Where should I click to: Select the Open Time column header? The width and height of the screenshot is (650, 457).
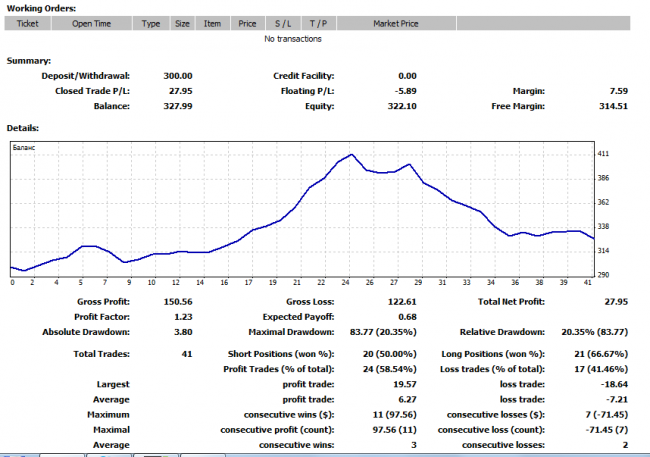[92, 23]
